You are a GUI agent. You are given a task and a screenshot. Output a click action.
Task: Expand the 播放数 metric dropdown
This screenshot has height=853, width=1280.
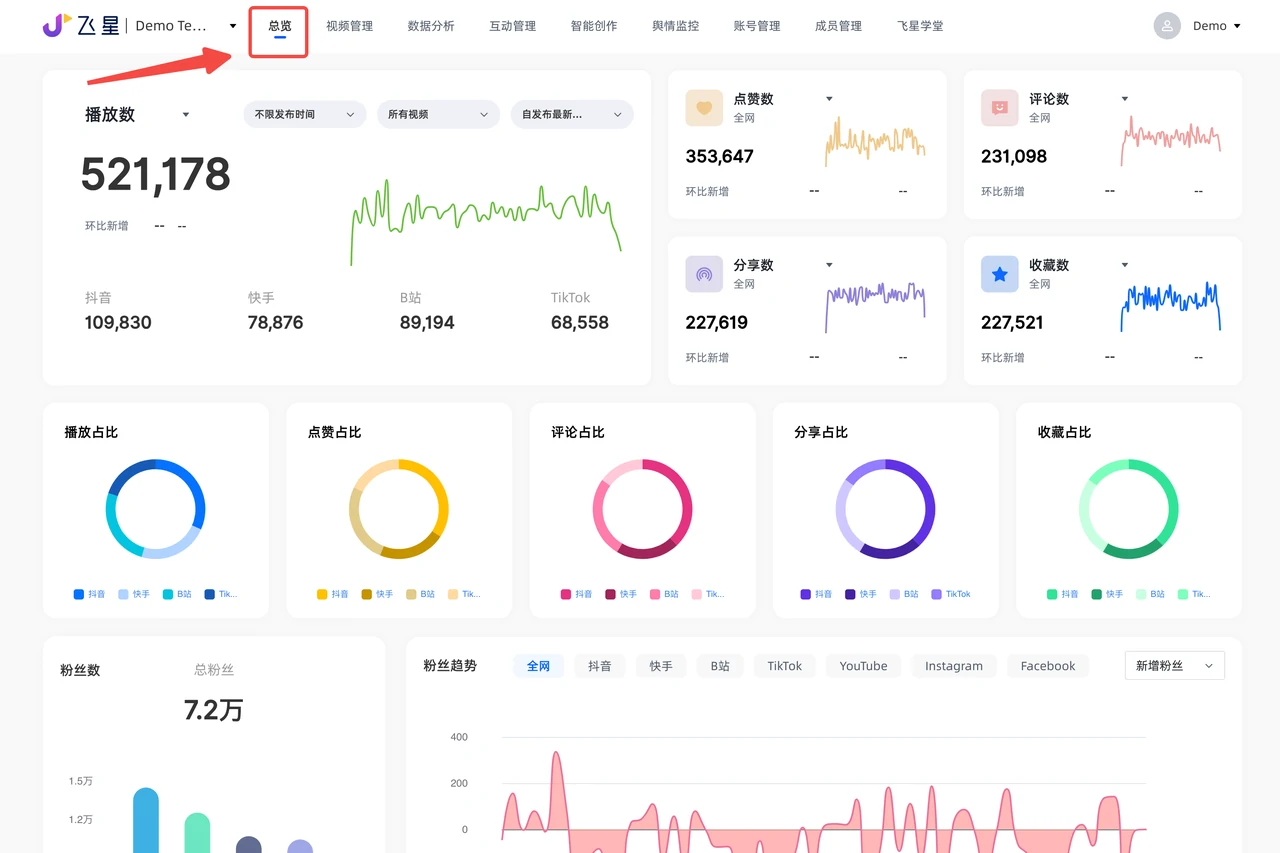pos(185,114)
